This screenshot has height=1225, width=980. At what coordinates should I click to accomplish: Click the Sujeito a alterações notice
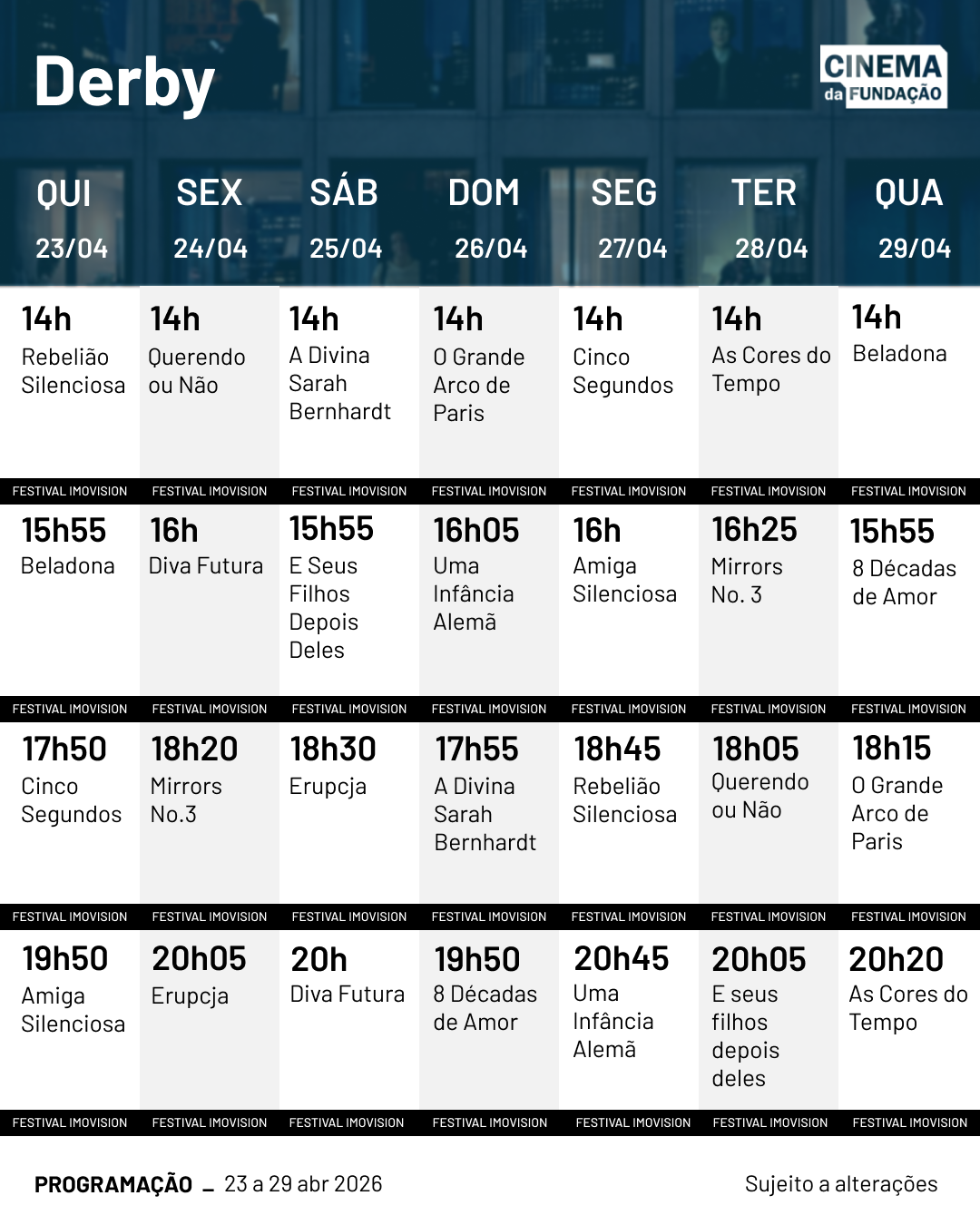click(841, 1184)
